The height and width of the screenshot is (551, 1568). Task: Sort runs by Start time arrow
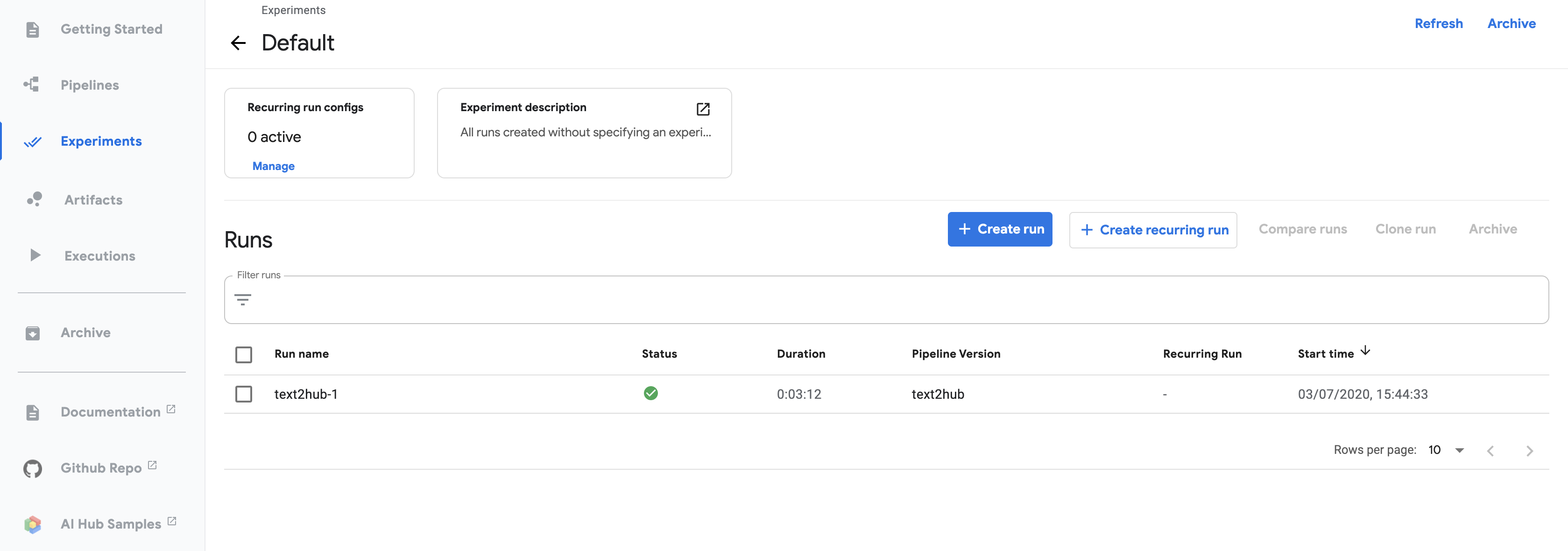(1365, 351)
